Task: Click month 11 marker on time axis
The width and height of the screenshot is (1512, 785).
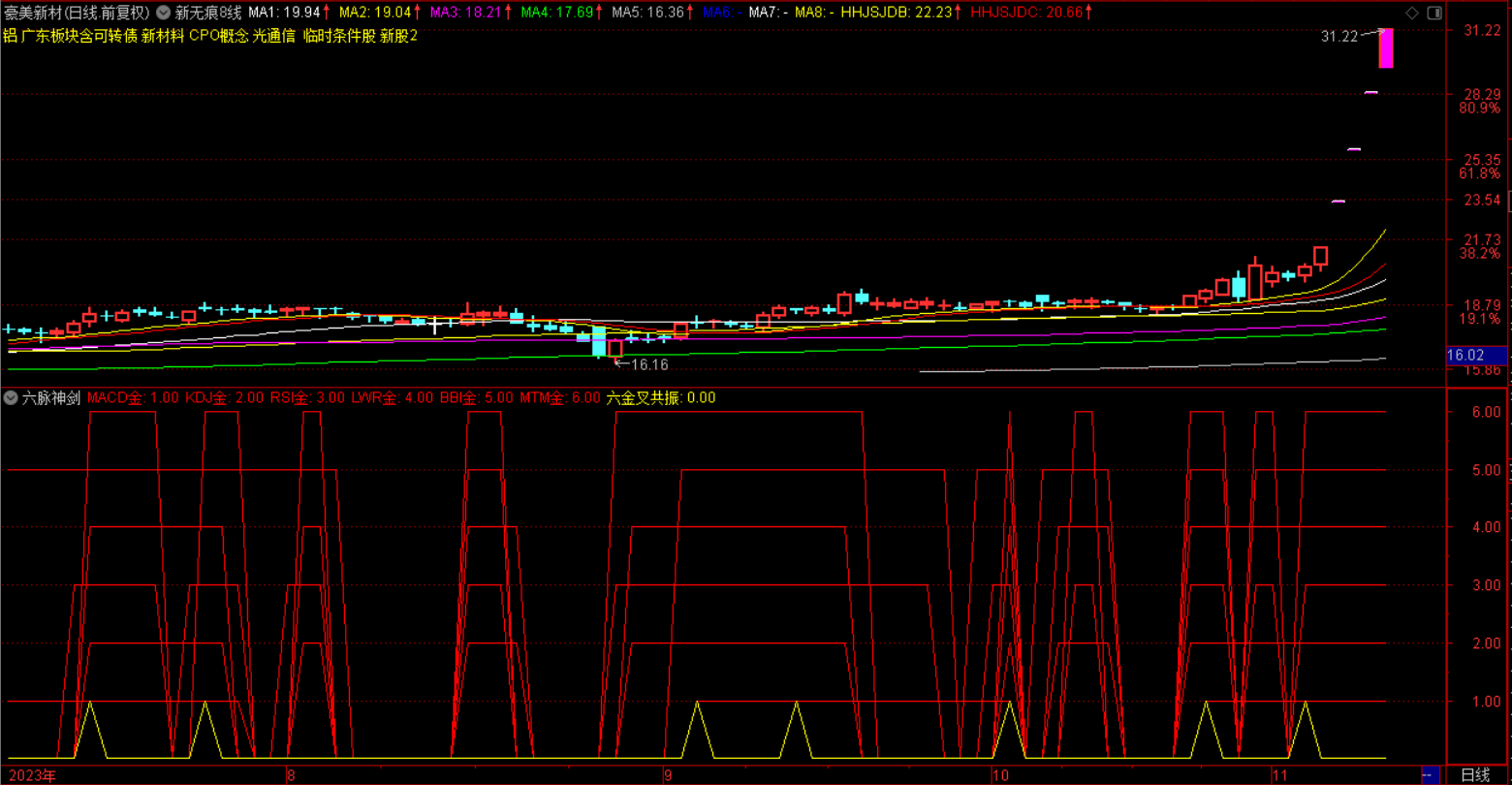Action: click(x=1279, y=775)
